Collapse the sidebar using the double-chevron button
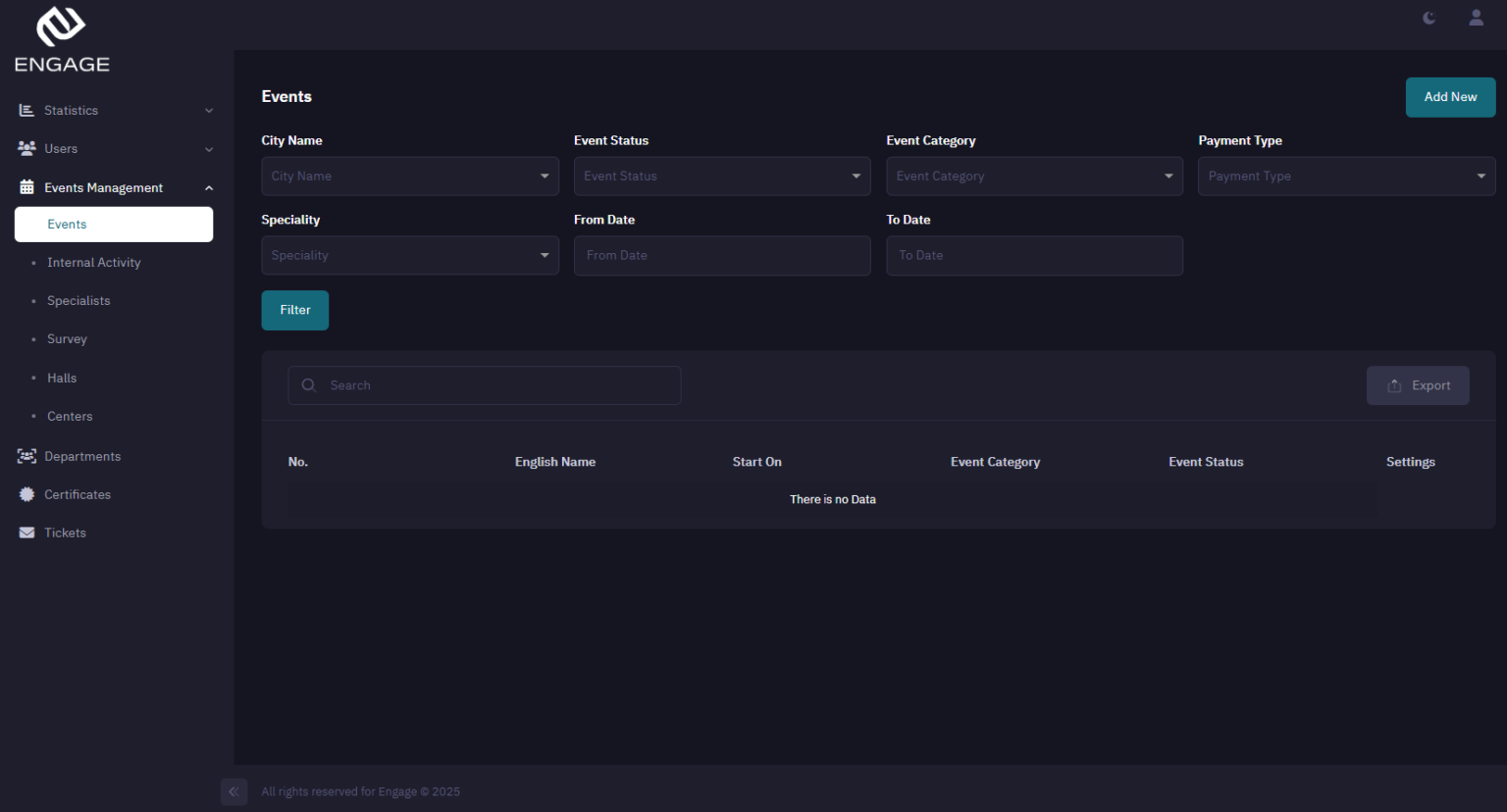 (234, 791)
